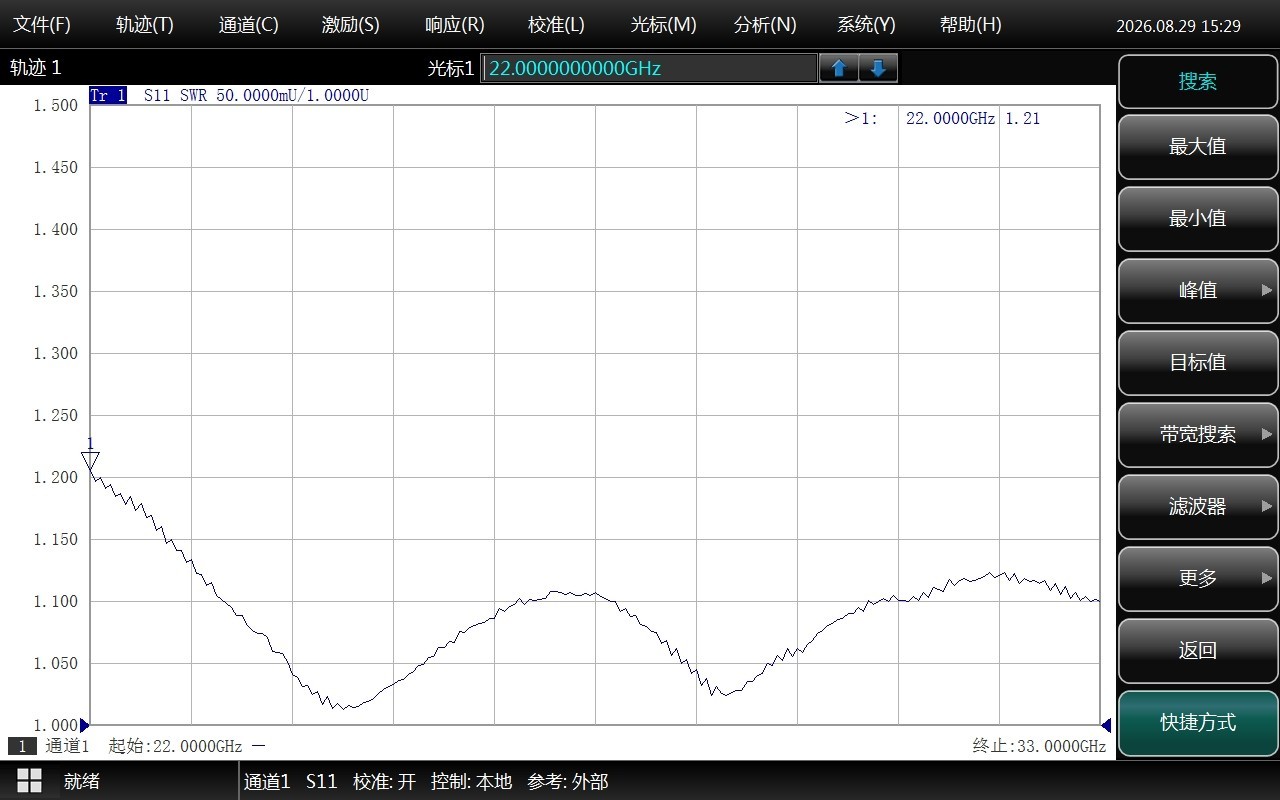This screenshot has height=800, width=1280.
Task: Open the 系统(Y) menu
Action: (867, 25)
